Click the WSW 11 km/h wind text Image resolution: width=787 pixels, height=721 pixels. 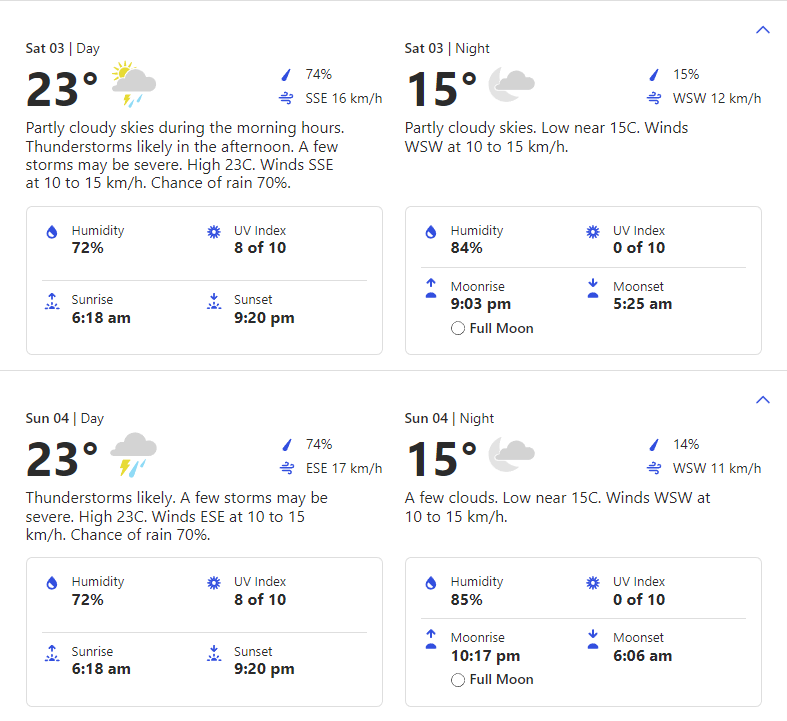(717, 468)
